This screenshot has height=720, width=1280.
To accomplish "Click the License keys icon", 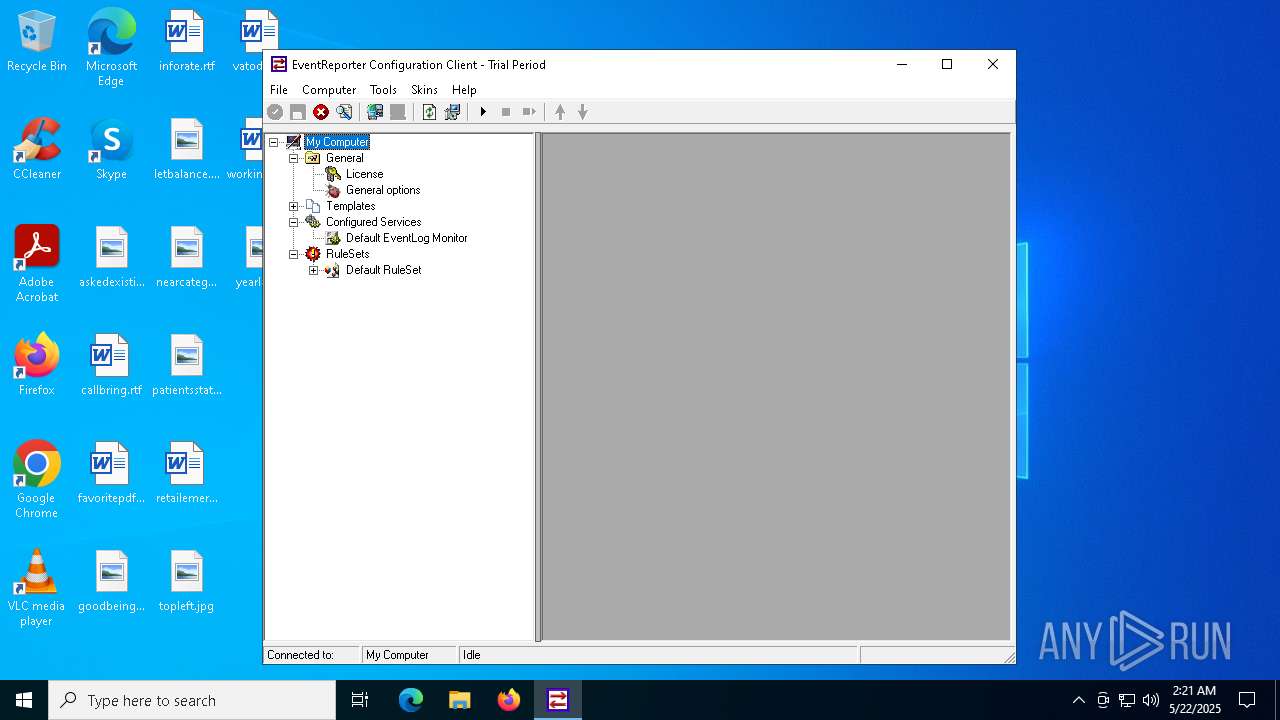I will [333, 174].
